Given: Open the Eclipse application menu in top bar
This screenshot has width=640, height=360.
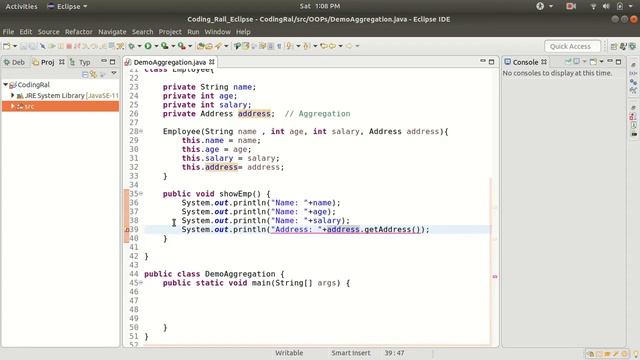Looking at the screenshot, I should [67, 6].
